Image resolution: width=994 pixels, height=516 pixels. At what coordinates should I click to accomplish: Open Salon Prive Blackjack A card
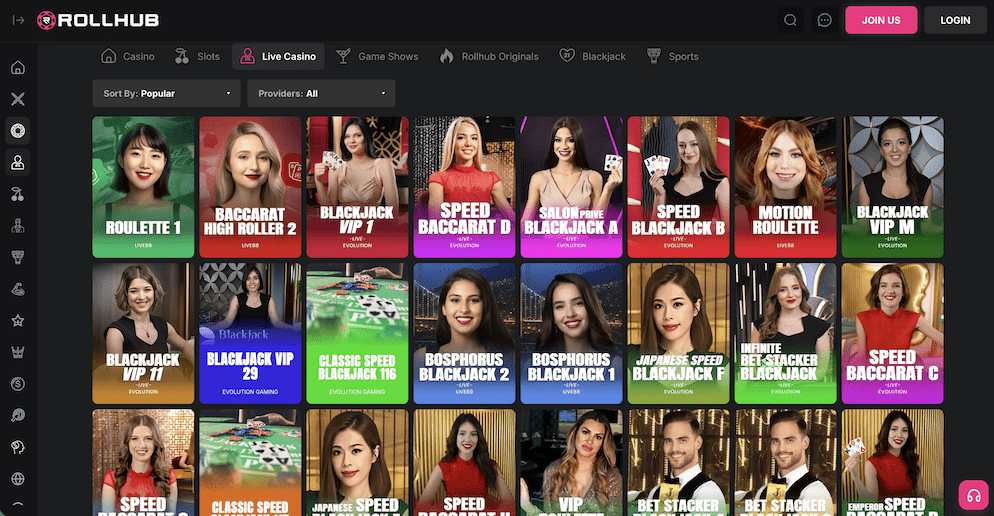(x=572, y=187)
